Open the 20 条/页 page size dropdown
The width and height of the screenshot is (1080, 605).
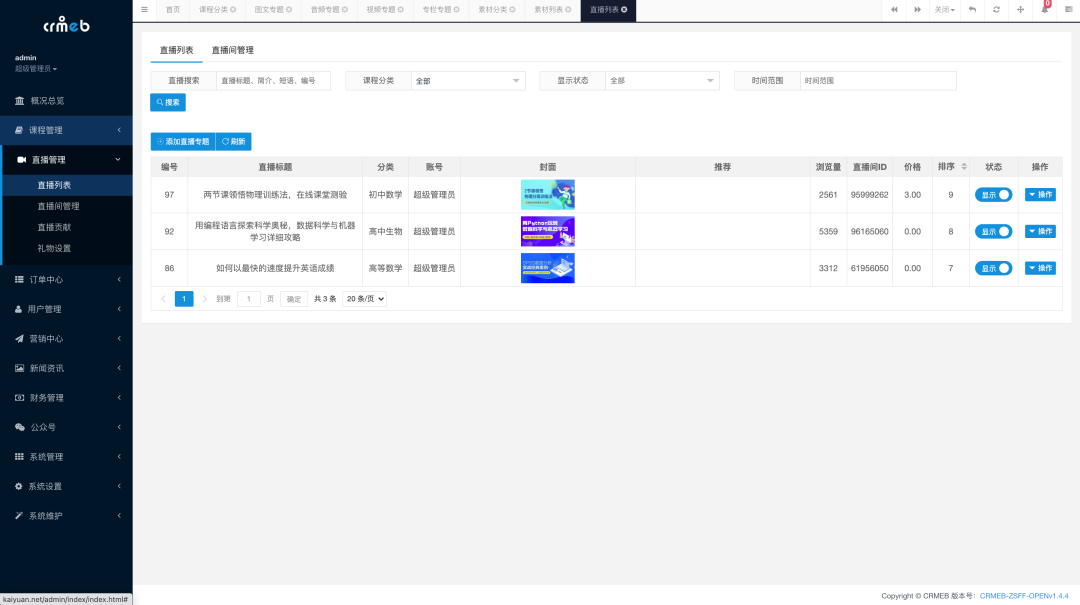(364, 299)
